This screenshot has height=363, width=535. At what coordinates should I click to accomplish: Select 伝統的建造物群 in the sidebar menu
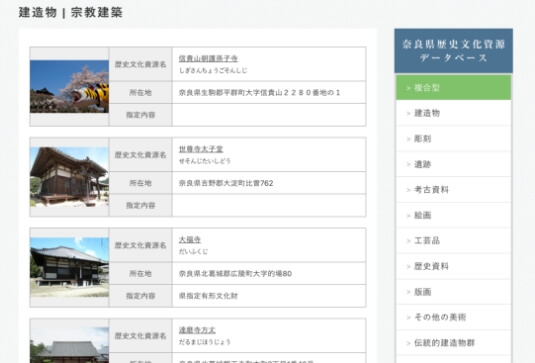pyautogui.click(x=453, y=343)
